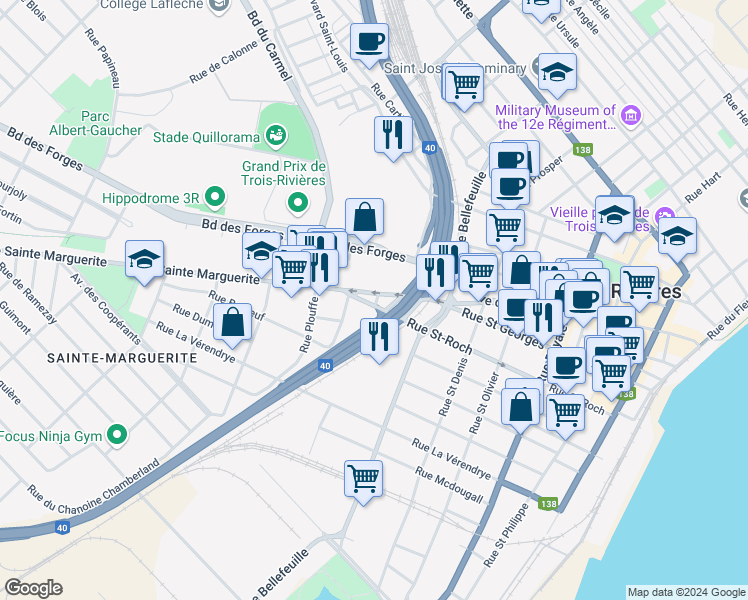Click the Rue du Chanoine Chamberland label
The width and height of the screenshot is (748, 600).
[94, 486]
